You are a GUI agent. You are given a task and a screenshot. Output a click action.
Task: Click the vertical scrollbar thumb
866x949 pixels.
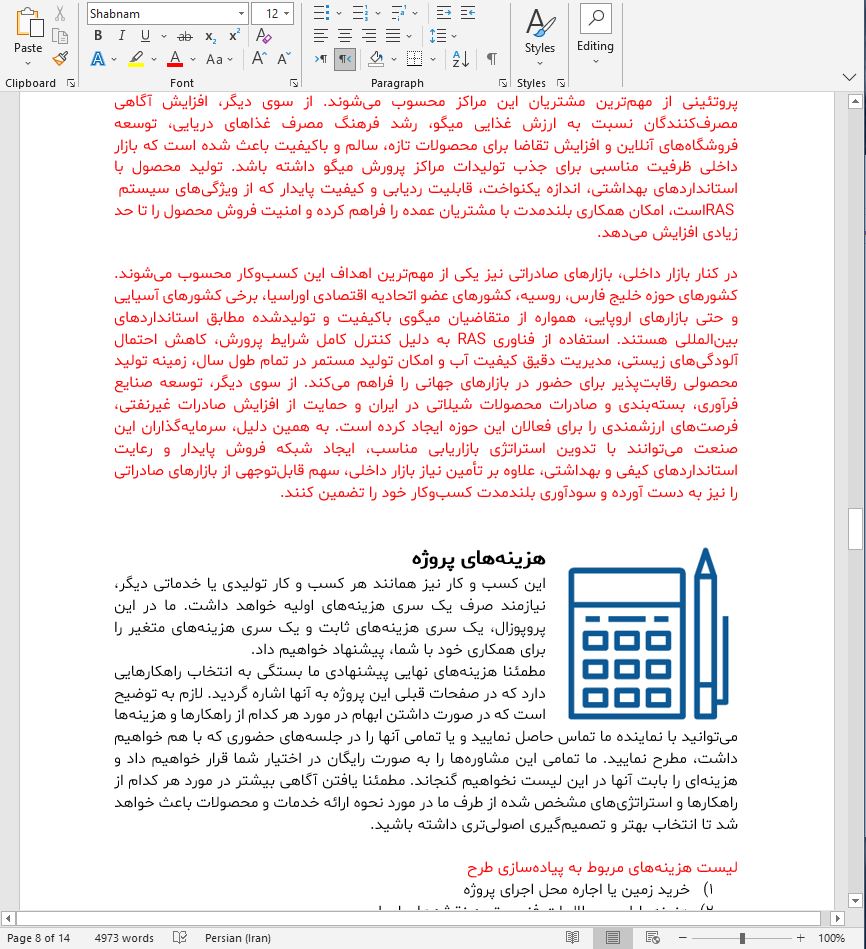pyautogui.click(x=855, y=528)
